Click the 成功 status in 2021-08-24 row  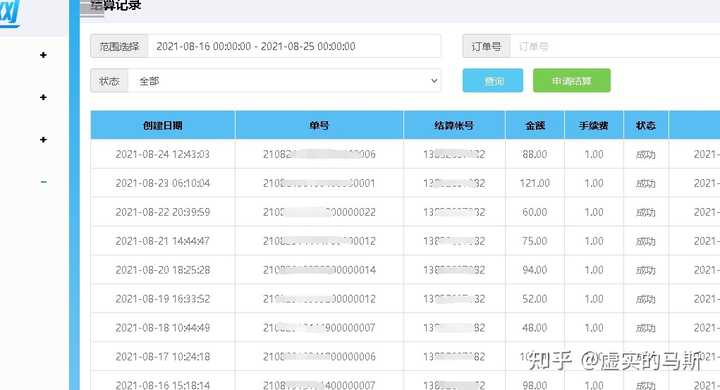tap(646, 155)
